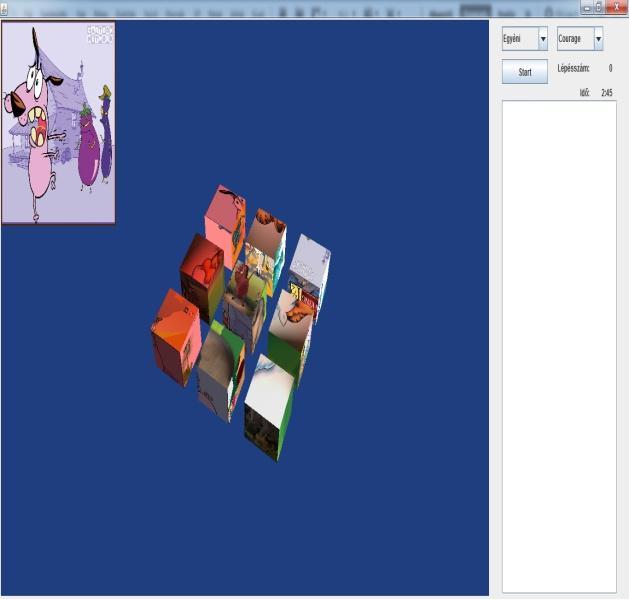Click inside the white log list area
The image size is (629, 600).
(559, 347)
